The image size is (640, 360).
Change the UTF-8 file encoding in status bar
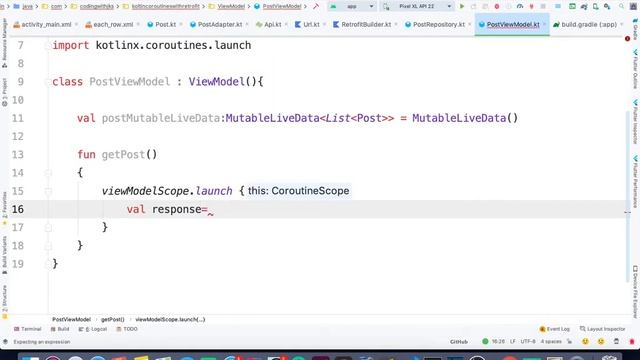pyautogui.click(x=528, y=342)
